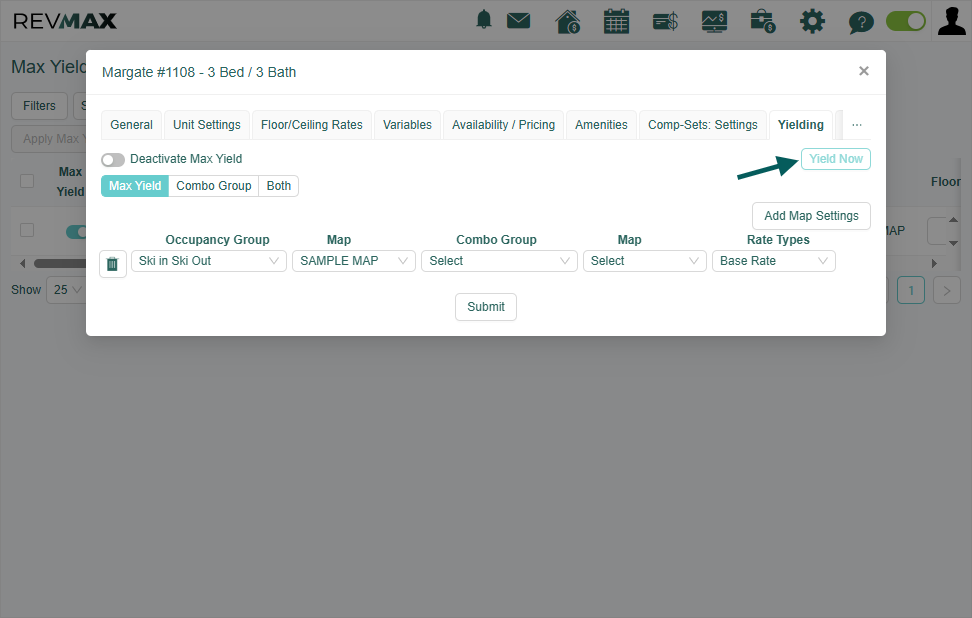Open the briefcase dollar icon

pyautogui.click(x=762, y=21)
